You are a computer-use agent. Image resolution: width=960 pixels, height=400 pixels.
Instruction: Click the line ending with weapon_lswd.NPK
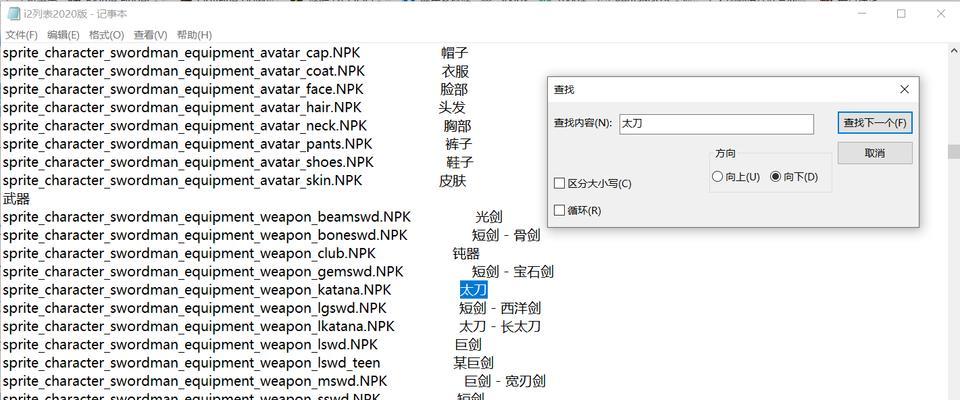(x=190, y=345)
